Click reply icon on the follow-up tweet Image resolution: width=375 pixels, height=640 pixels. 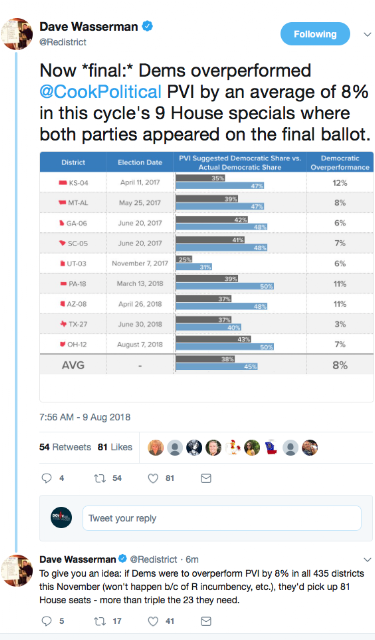tap(47, 621)
